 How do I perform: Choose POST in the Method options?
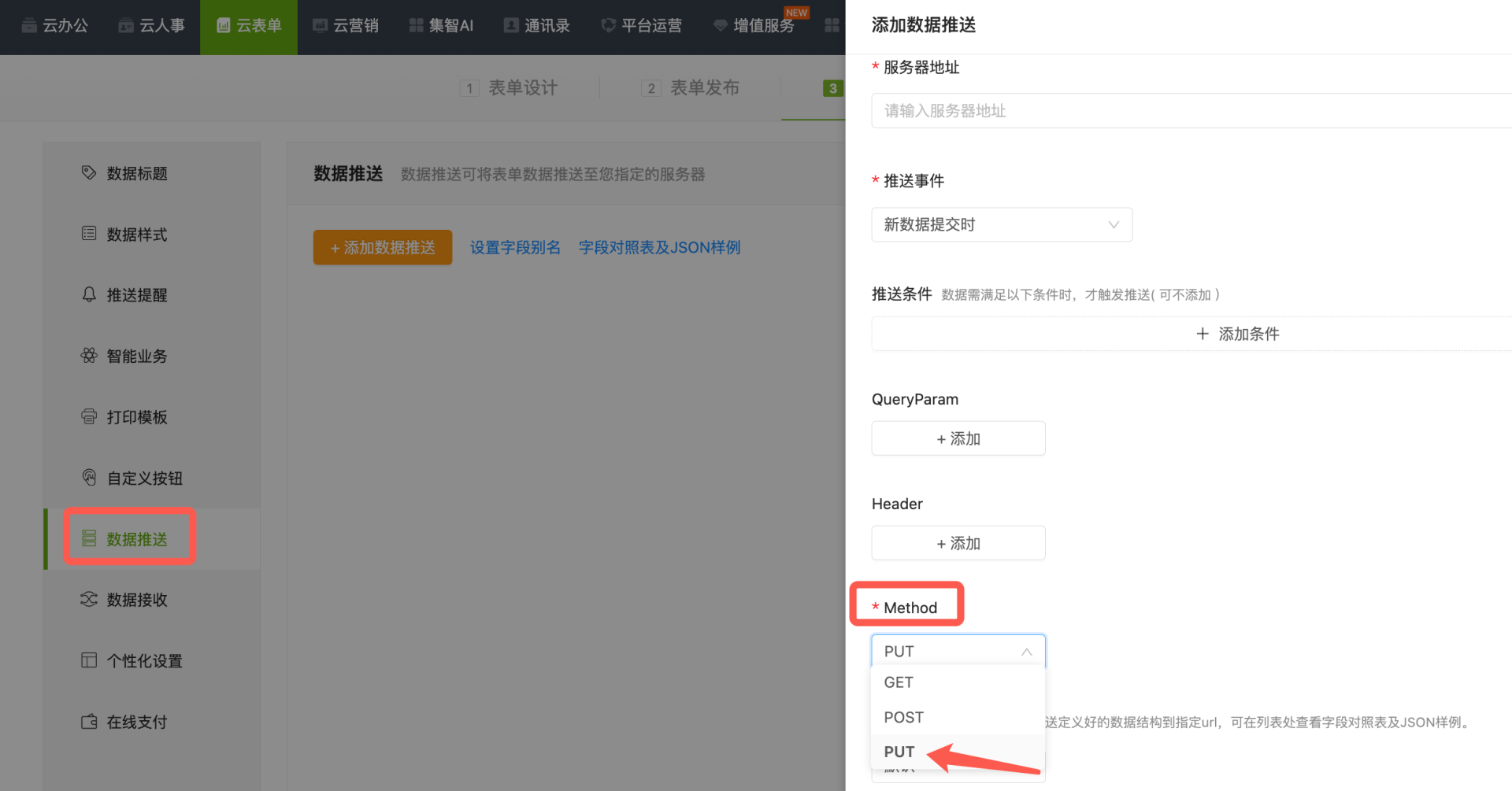903,717
